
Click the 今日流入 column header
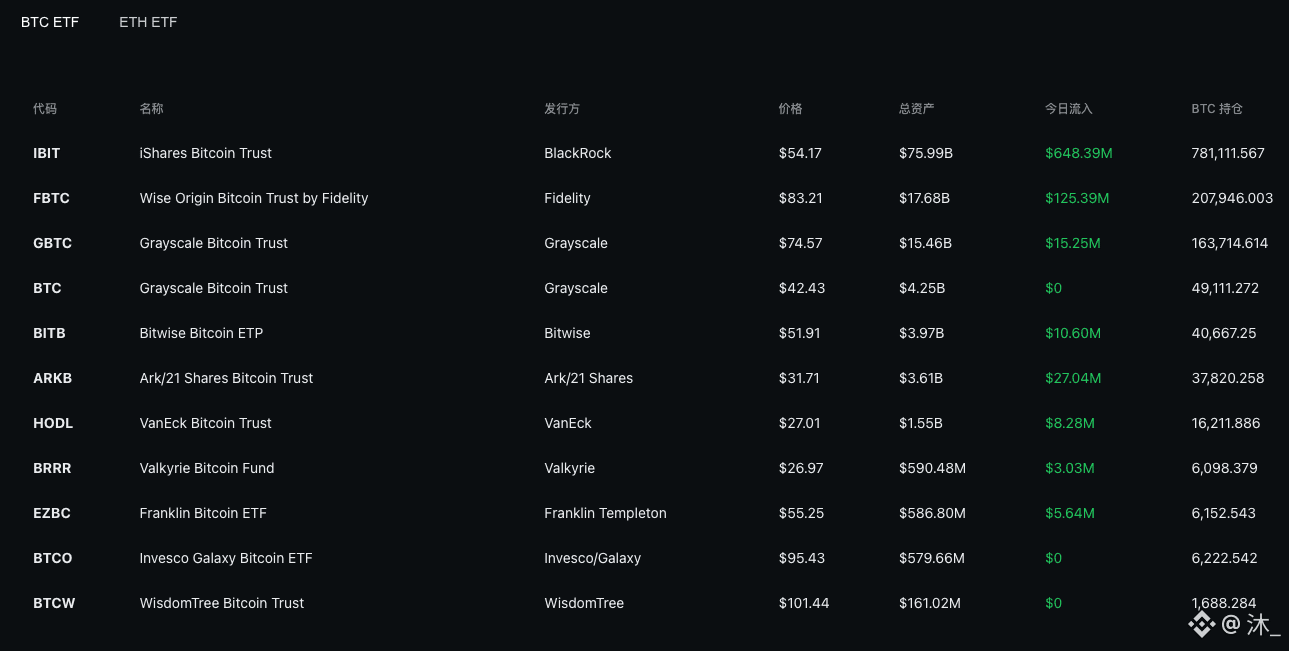pos(1069,108)
